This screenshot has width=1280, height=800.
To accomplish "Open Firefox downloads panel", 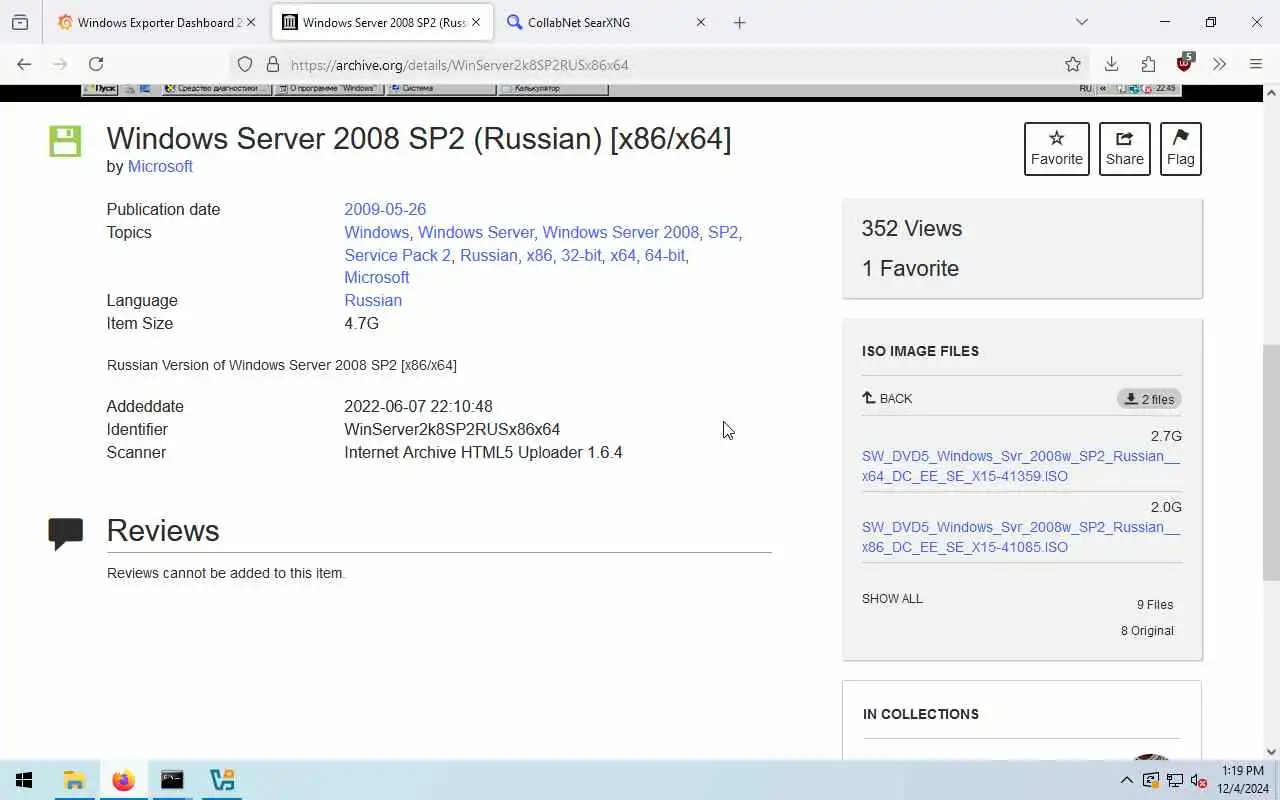I will point(1111,64).
